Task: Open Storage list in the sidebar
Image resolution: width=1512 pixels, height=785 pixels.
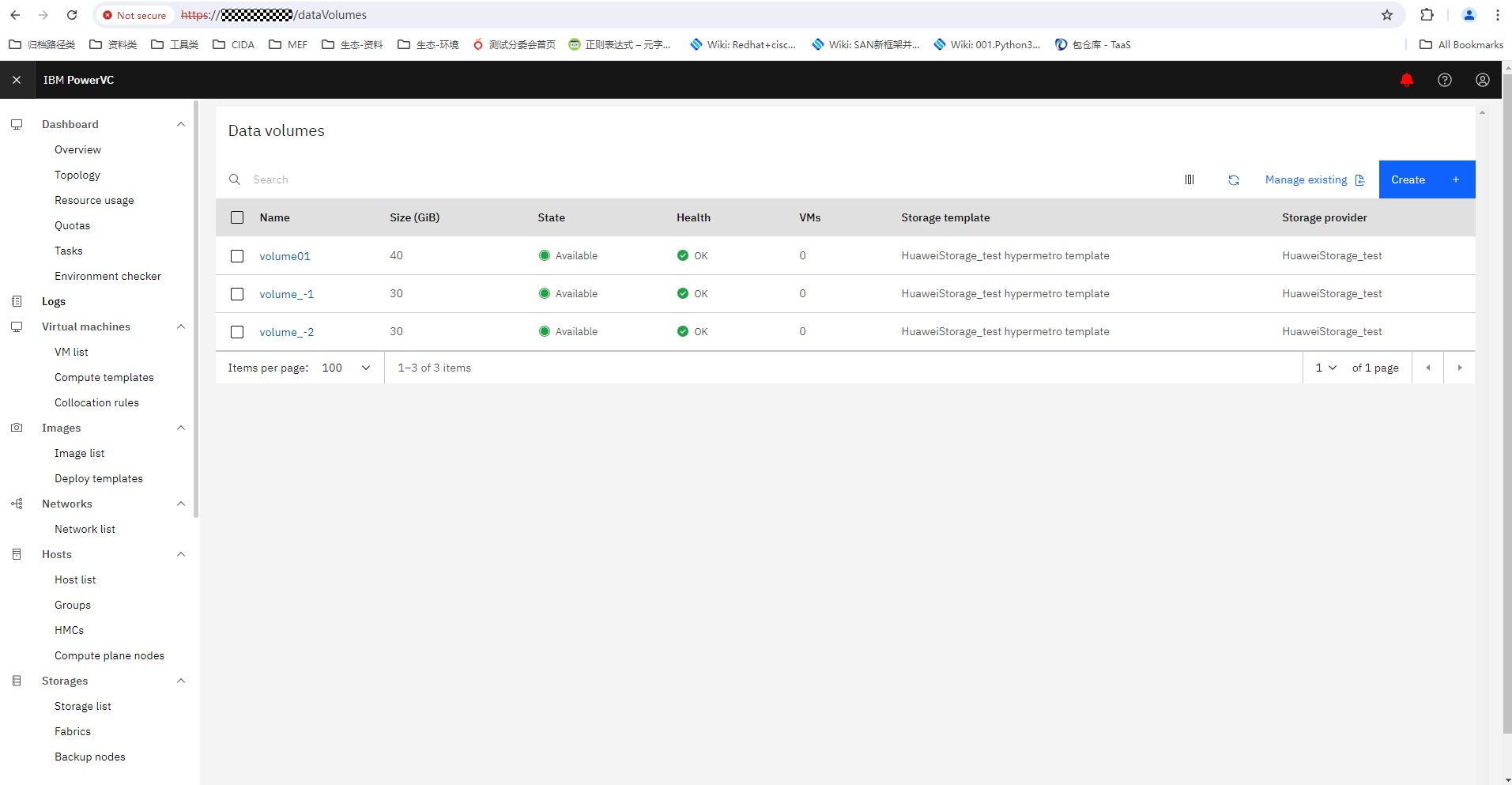Action: [x=83, y=706]
